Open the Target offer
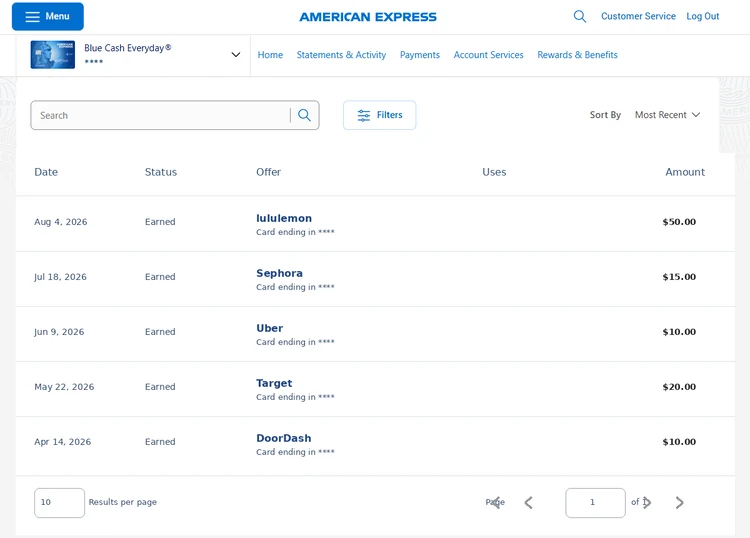This screenshot has width=750, height=538. pos(274,383)
